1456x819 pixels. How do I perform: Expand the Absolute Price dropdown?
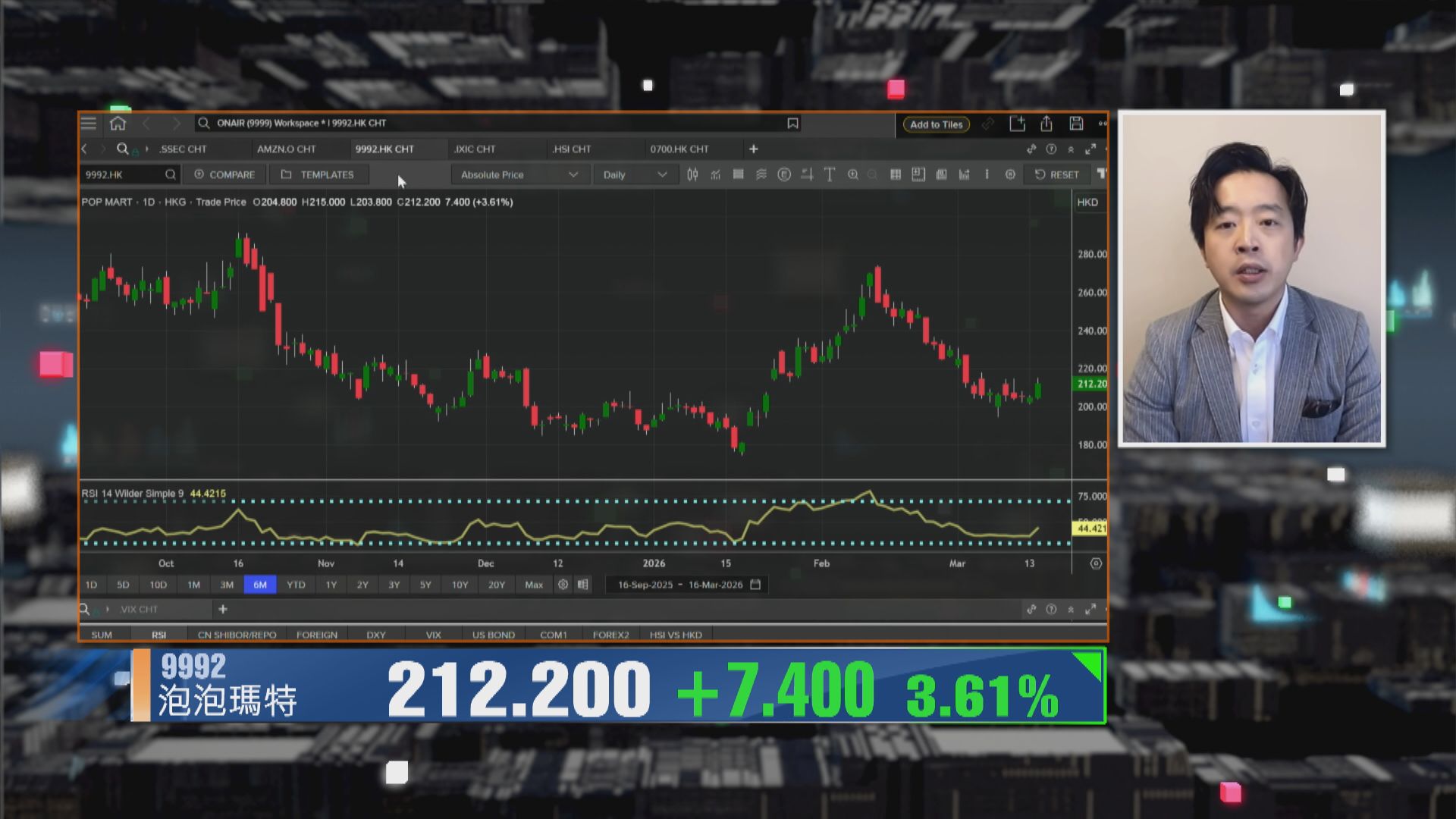point(519,174)
